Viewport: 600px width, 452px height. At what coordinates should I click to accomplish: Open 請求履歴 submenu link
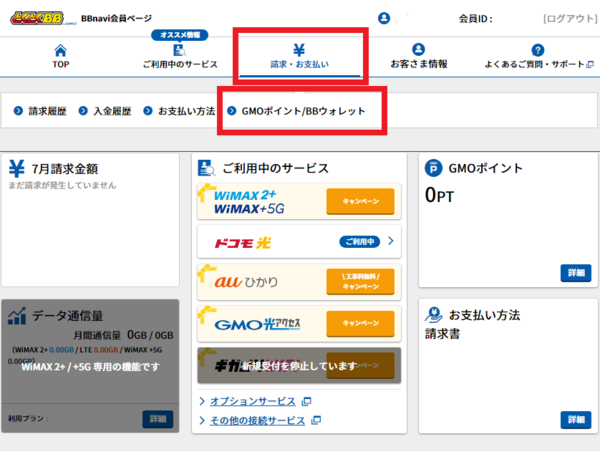pyautogui.click(x=41, y=111)
